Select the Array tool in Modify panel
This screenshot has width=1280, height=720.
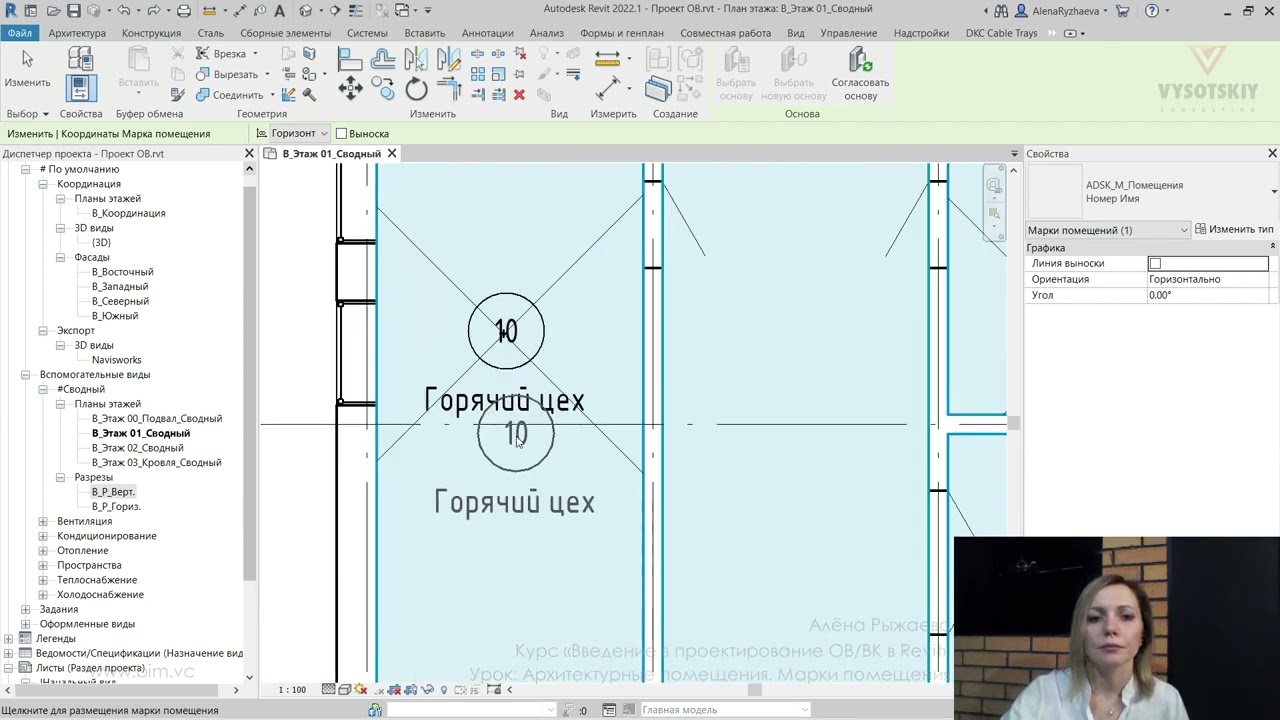click(477, 74)
